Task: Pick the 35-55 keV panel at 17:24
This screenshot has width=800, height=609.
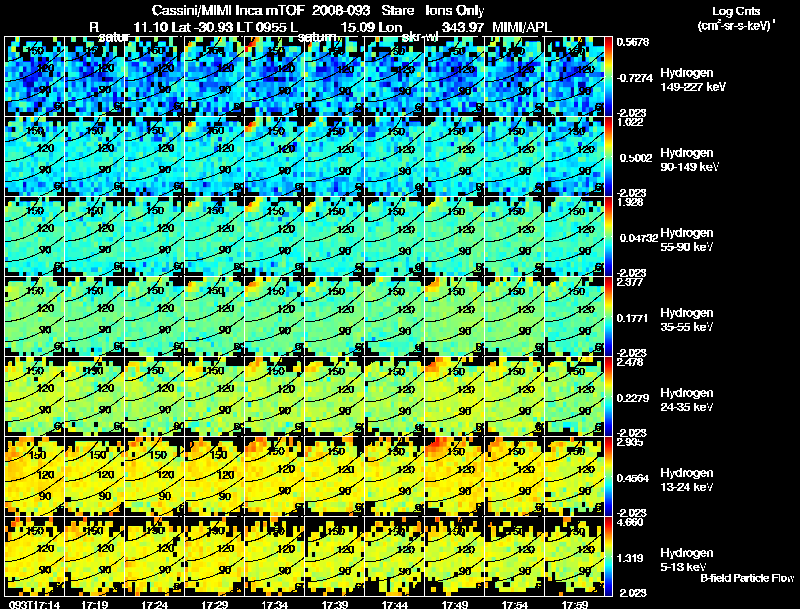Action: point(155,316)
